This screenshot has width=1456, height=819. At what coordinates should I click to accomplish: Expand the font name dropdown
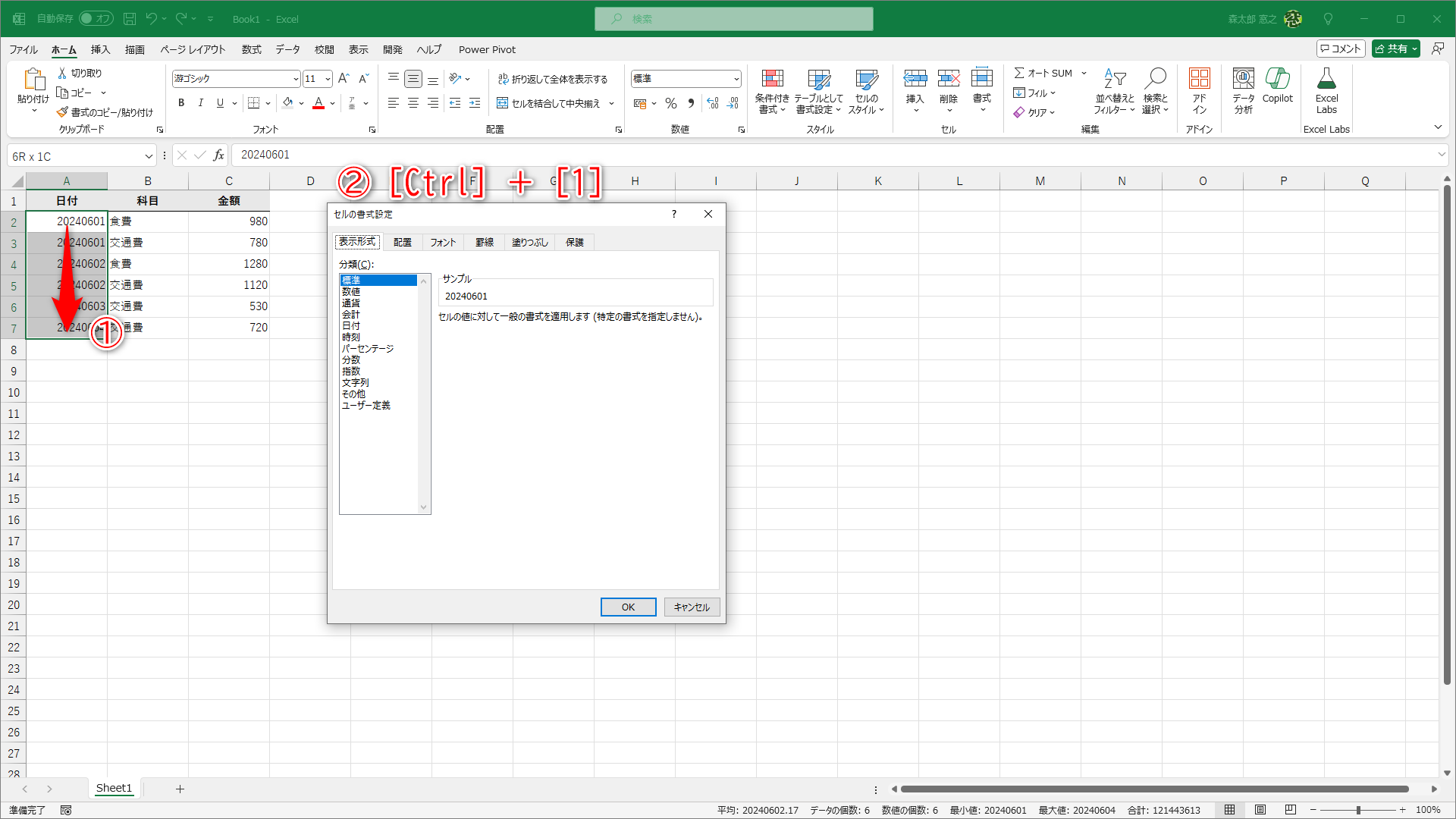[x=295, y=79]
